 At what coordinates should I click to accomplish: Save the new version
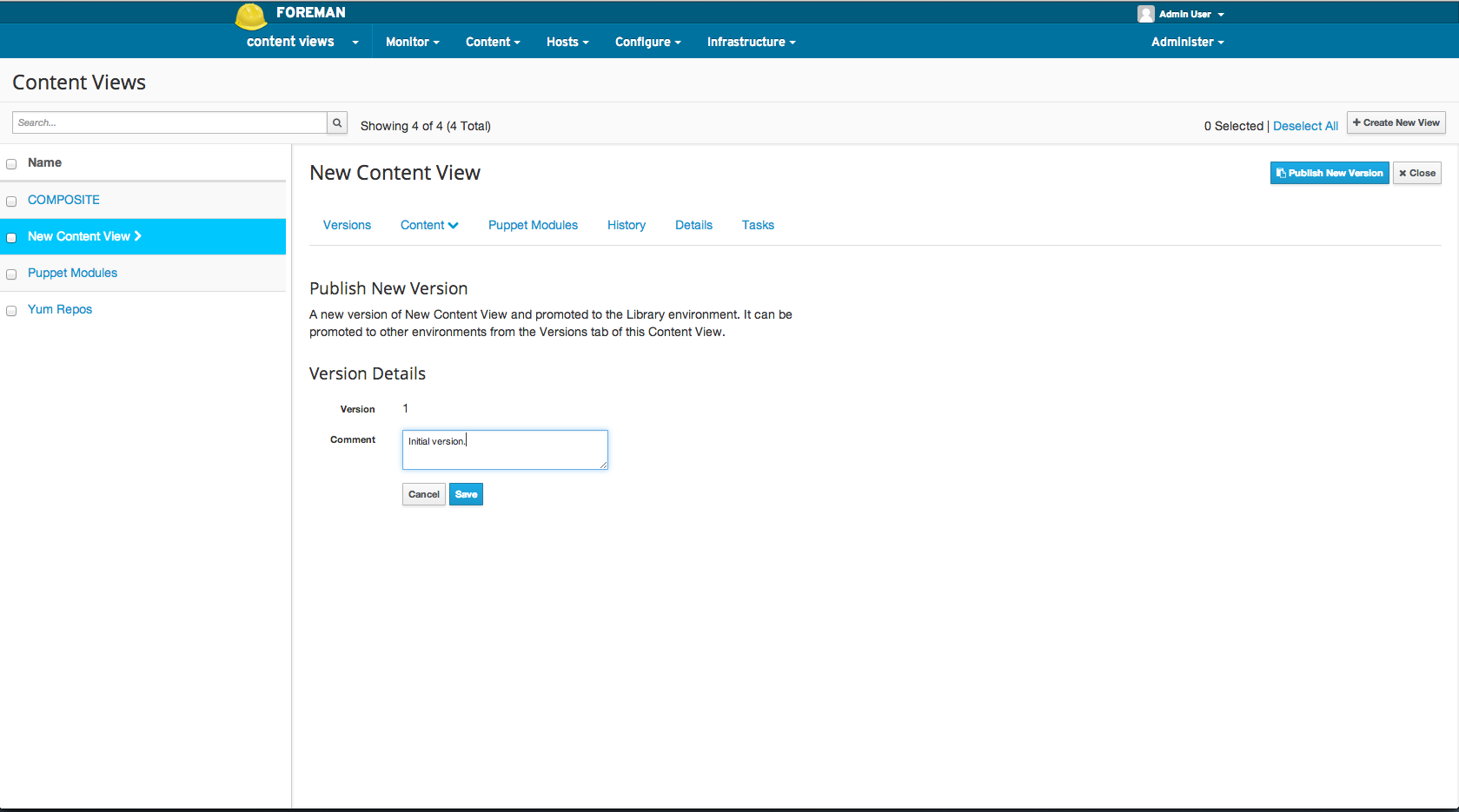[466, 494]
